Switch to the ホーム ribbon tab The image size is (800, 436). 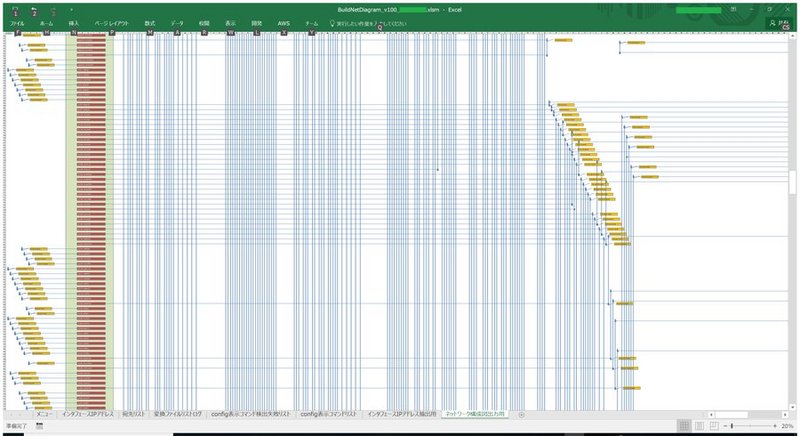click(46, 23)
